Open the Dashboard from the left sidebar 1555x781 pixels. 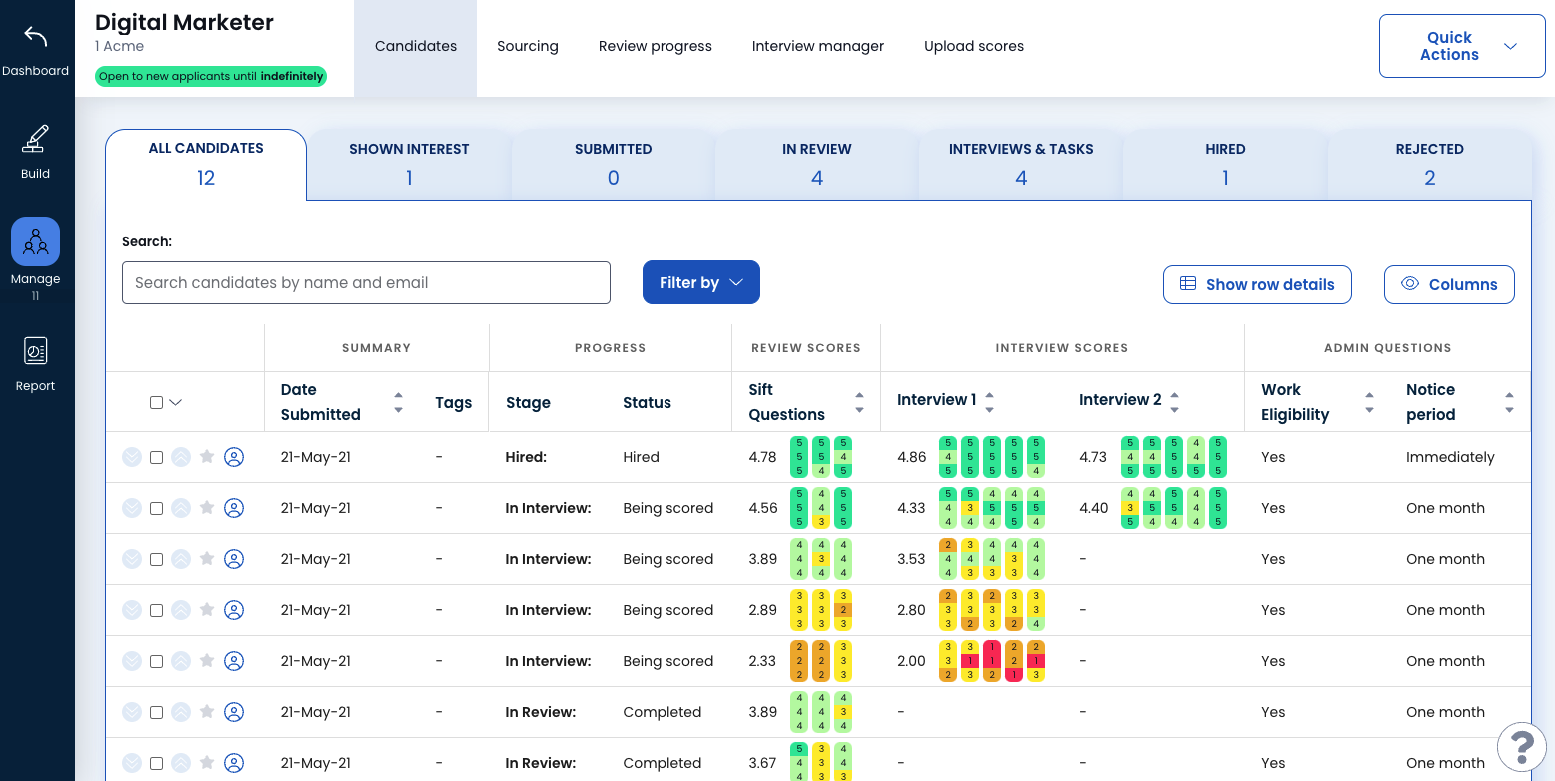(36, 45)
